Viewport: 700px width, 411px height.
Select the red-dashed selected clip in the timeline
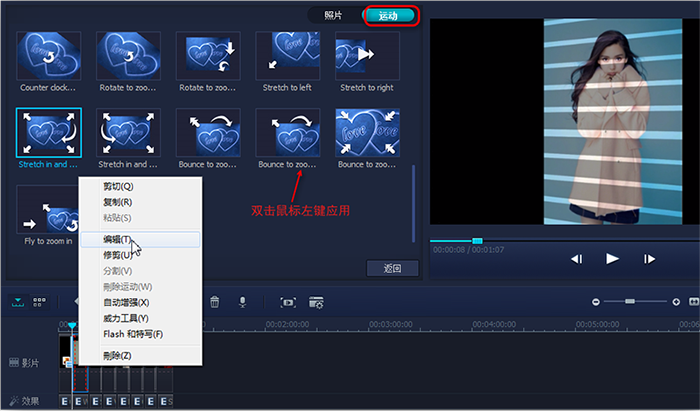(81, 379)
